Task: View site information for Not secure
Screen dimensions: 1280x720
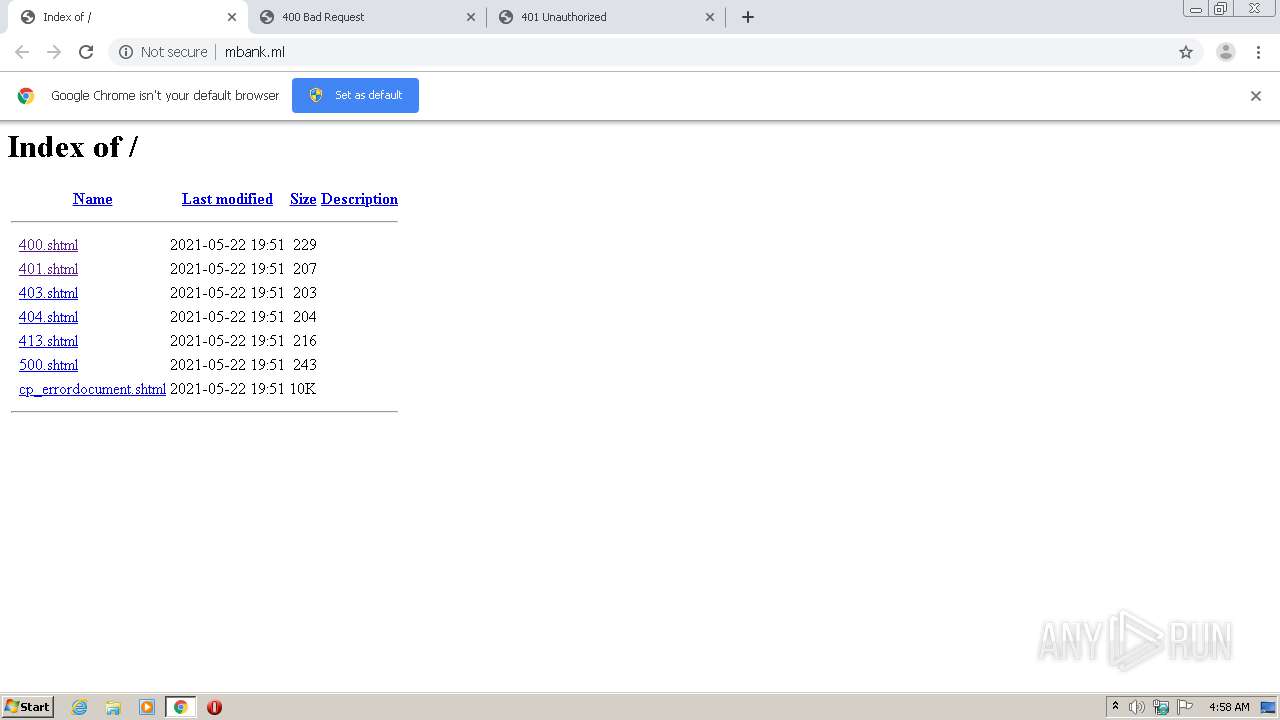Action: coord(163,52)
